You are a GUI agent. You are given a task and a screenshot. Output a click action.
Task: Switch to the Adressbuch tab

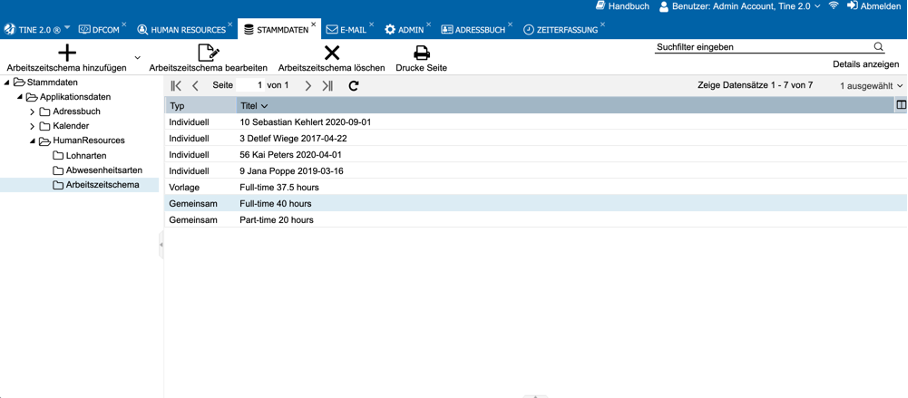coord(474,30)
